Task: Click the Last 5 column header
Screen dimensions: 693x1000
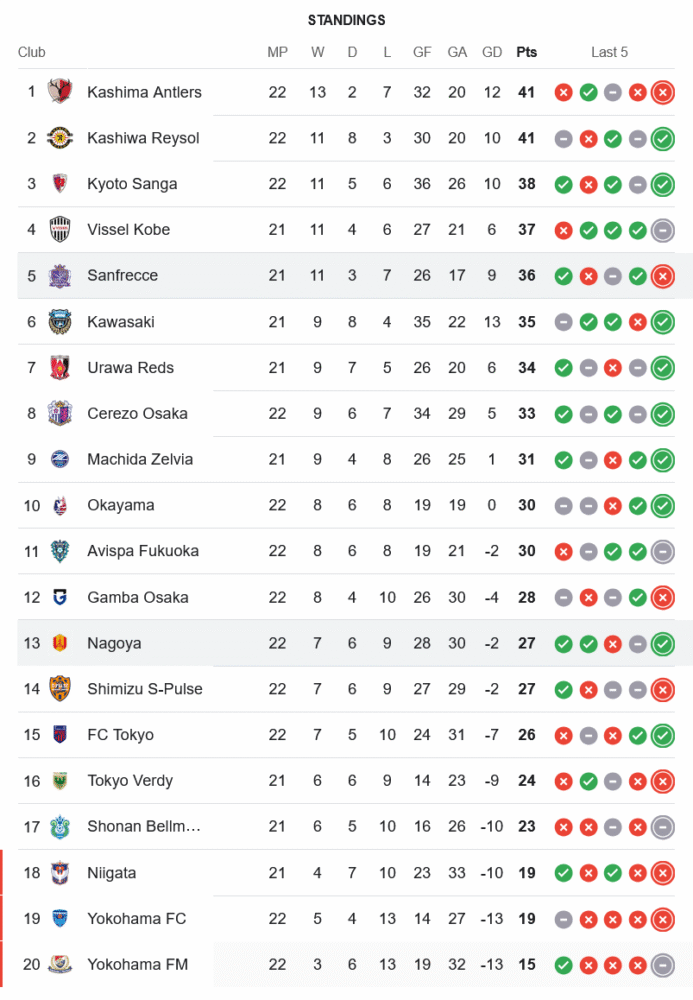Action: pos(609,52)
